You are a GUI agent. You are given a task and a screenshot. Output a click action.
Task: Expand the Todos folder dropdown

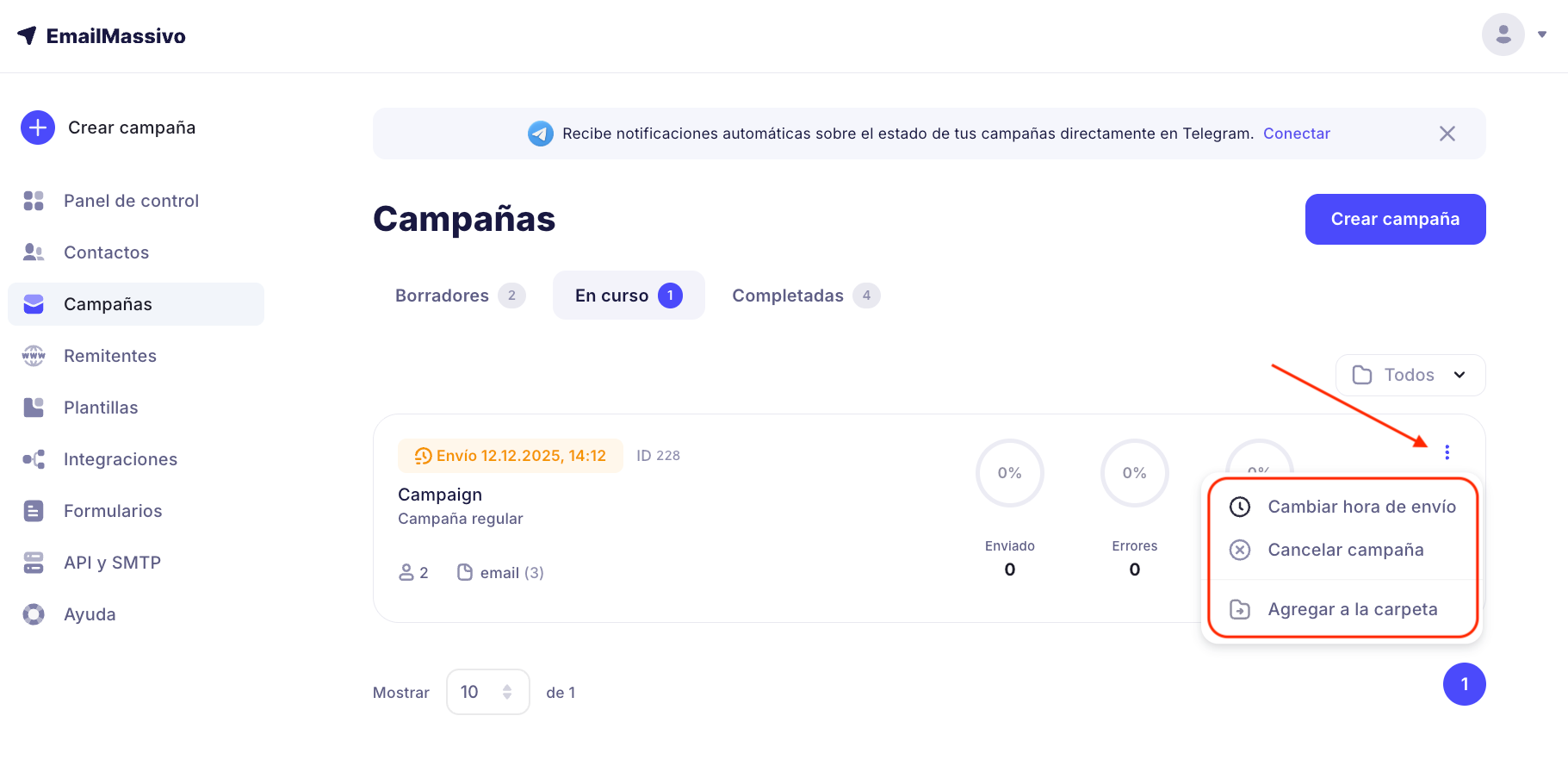coord(1410,375)
